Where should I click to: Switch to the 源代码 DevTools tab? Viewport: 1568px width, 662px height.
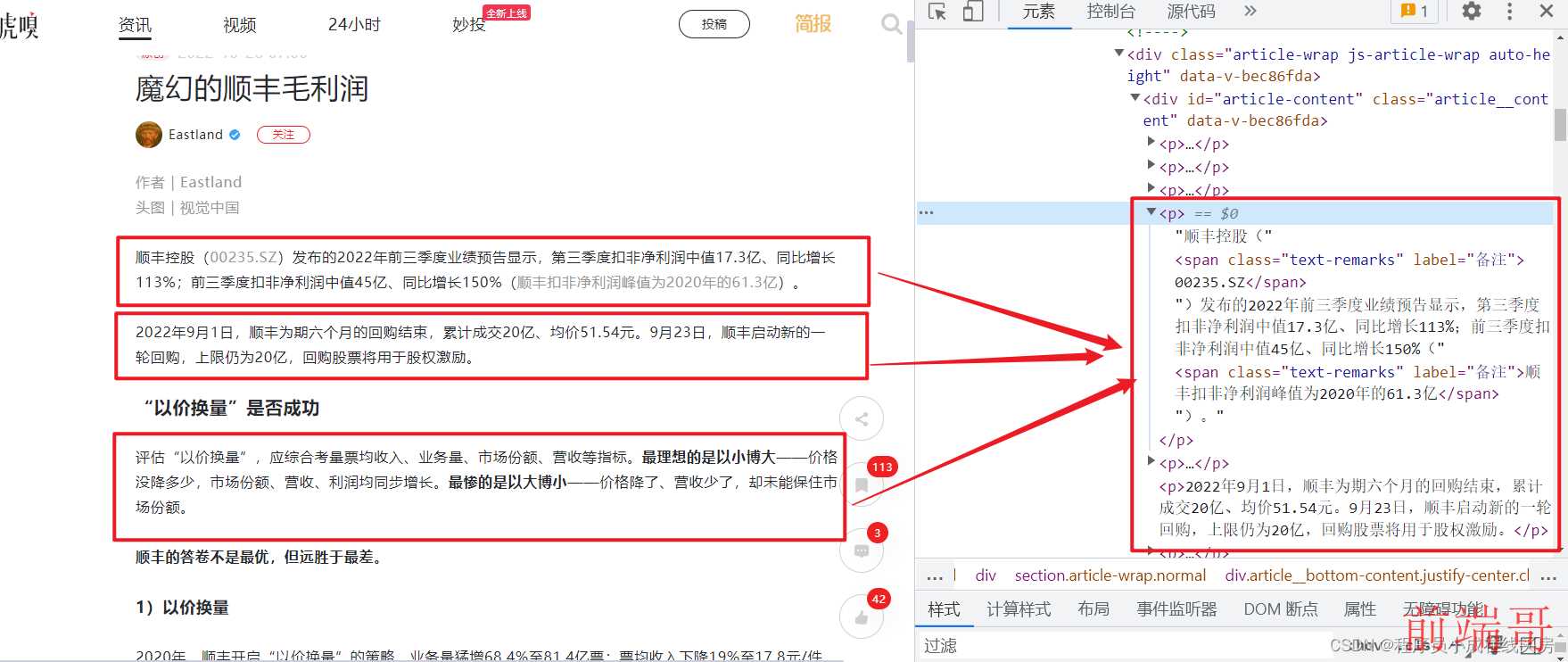tap(1191, 12)
